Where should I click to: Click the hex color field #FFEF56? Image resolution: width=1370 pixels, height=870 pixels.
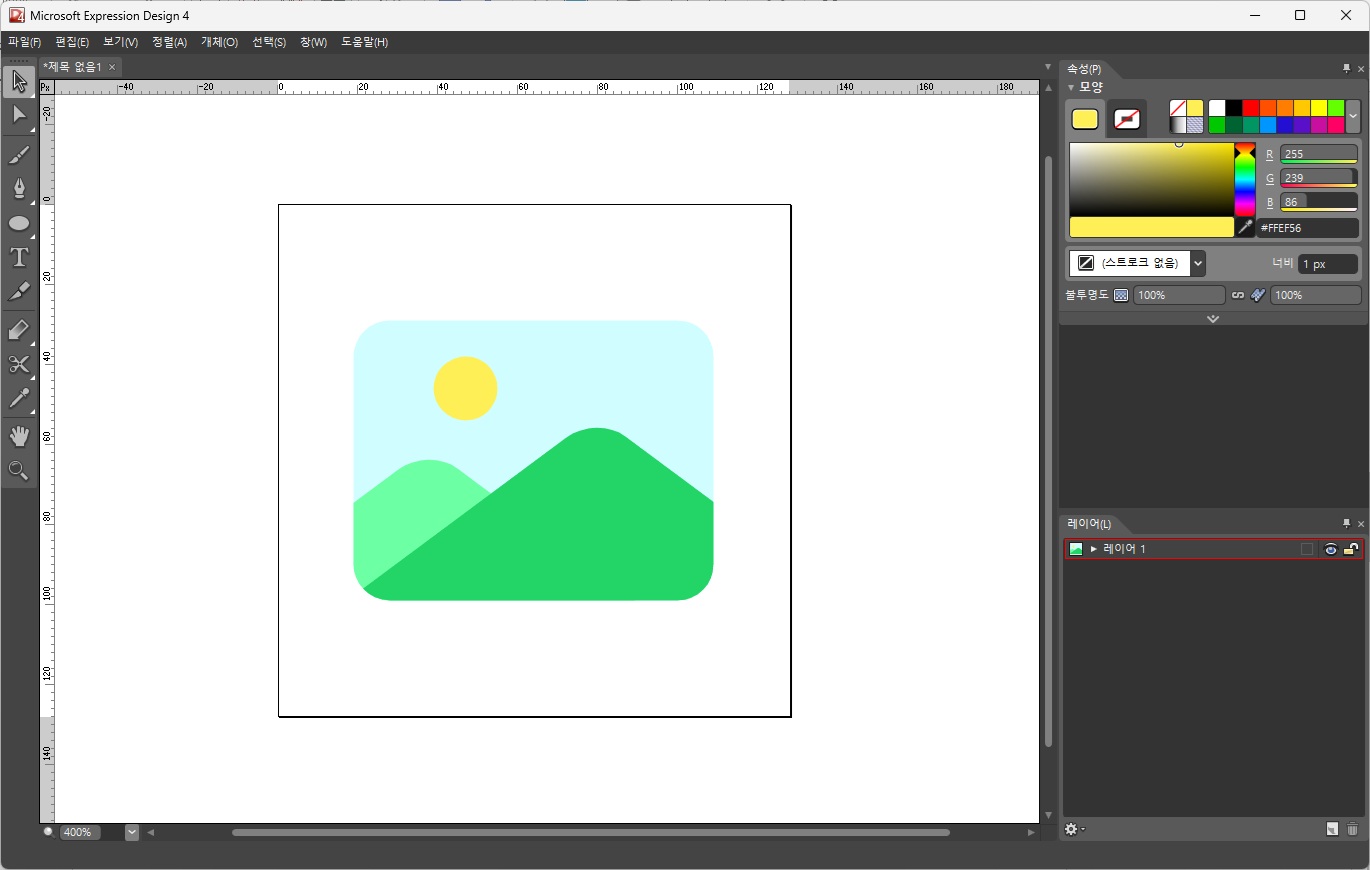1307,228
